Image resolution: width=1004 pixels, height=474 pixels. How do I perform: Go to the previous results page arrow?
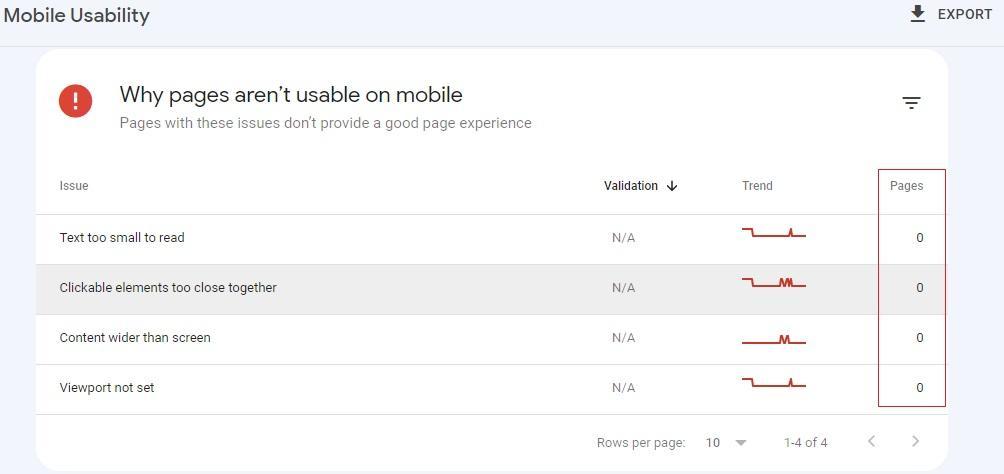(x=871, y=441)
